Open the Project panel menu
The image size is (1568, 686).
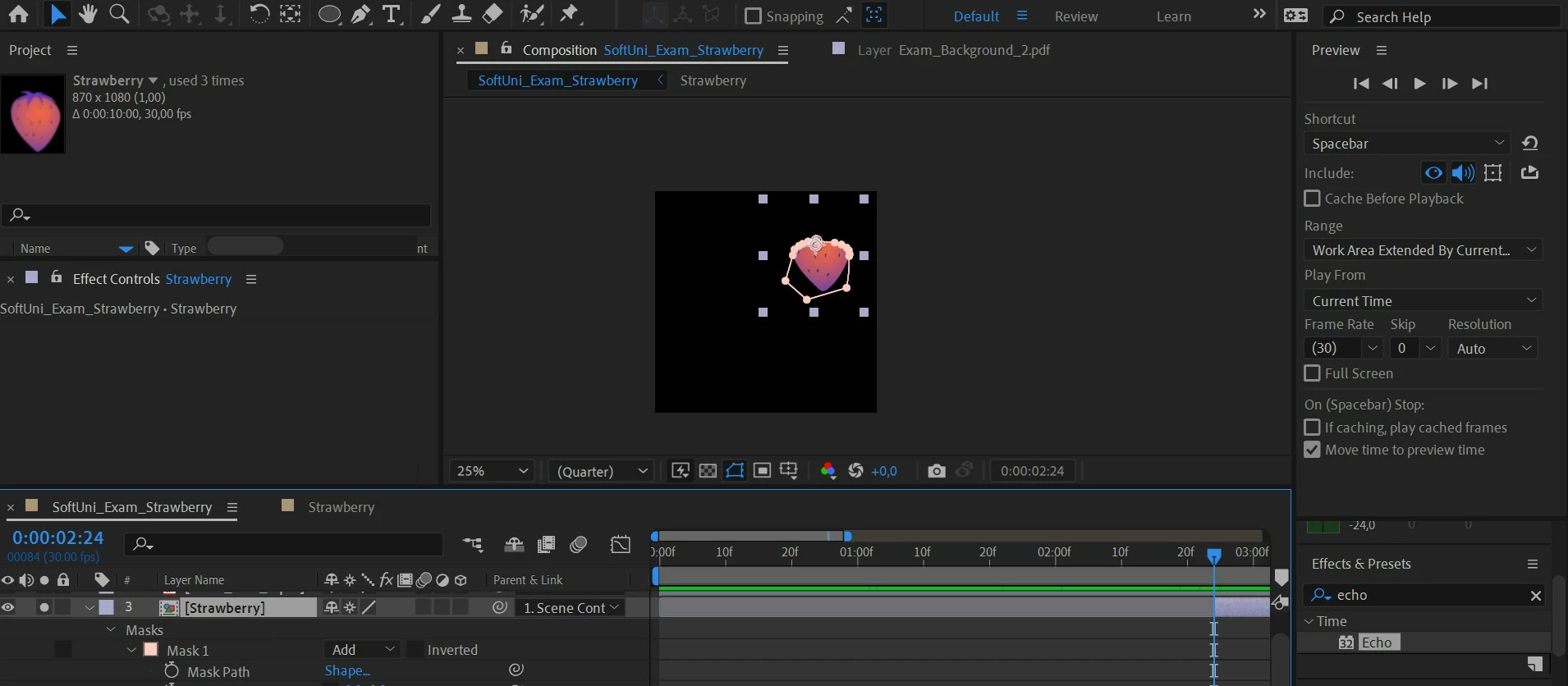[x=72, y=50]
